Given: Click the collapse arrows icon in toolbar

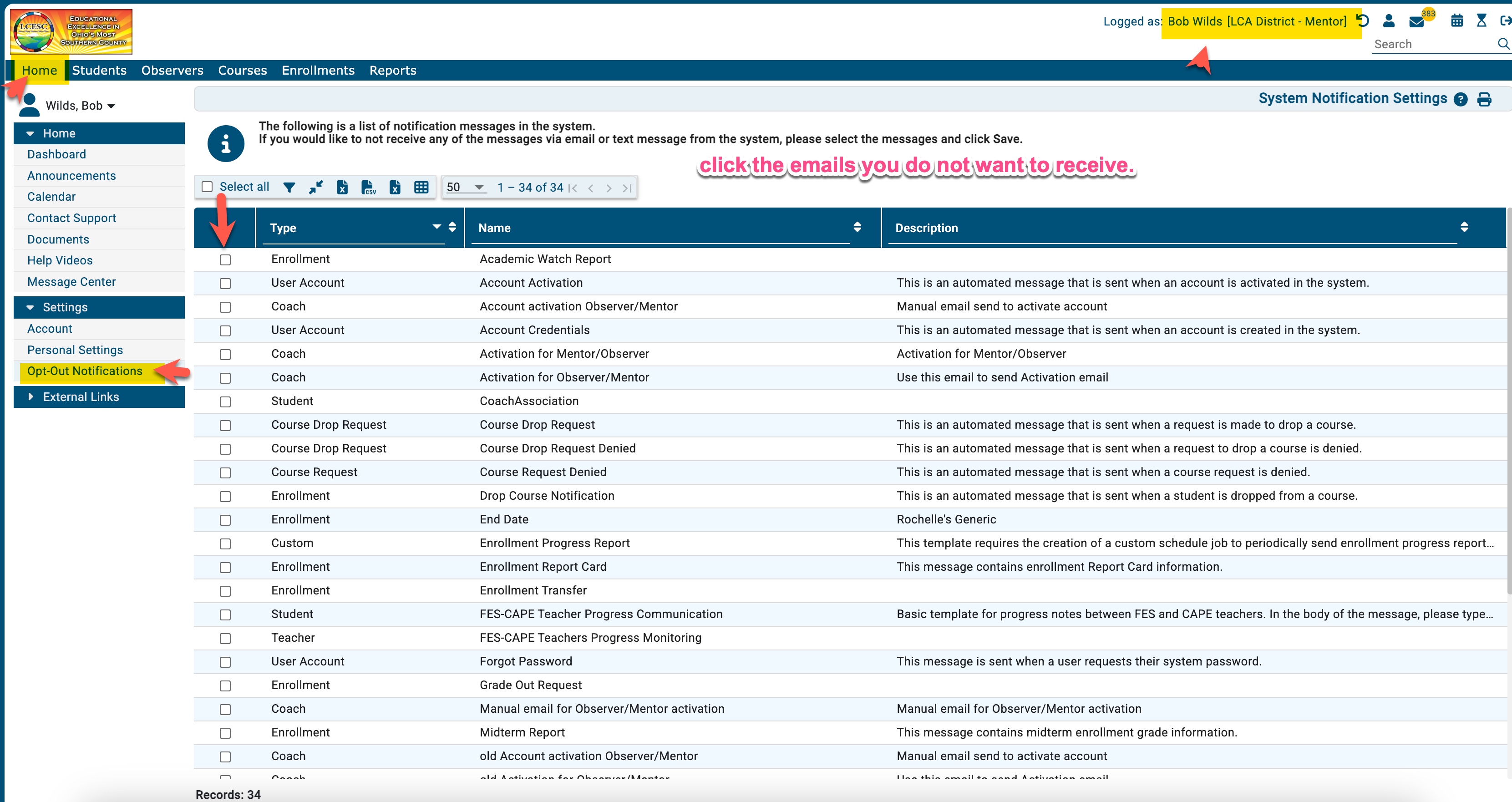Looking at the screenshot, I should (316, 187).
